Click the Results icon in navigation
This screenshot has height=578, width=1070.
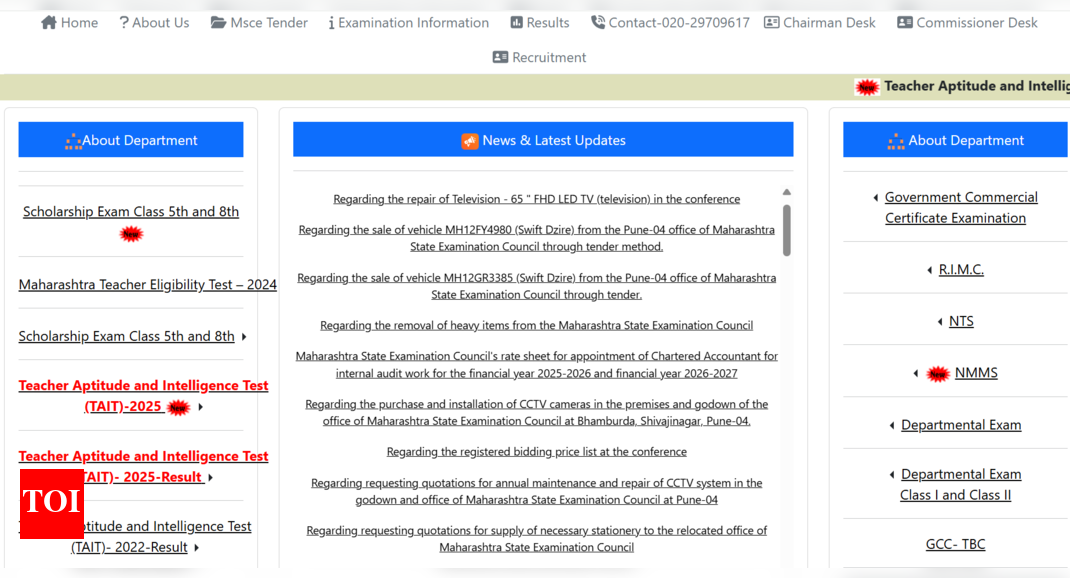point(516,22)
